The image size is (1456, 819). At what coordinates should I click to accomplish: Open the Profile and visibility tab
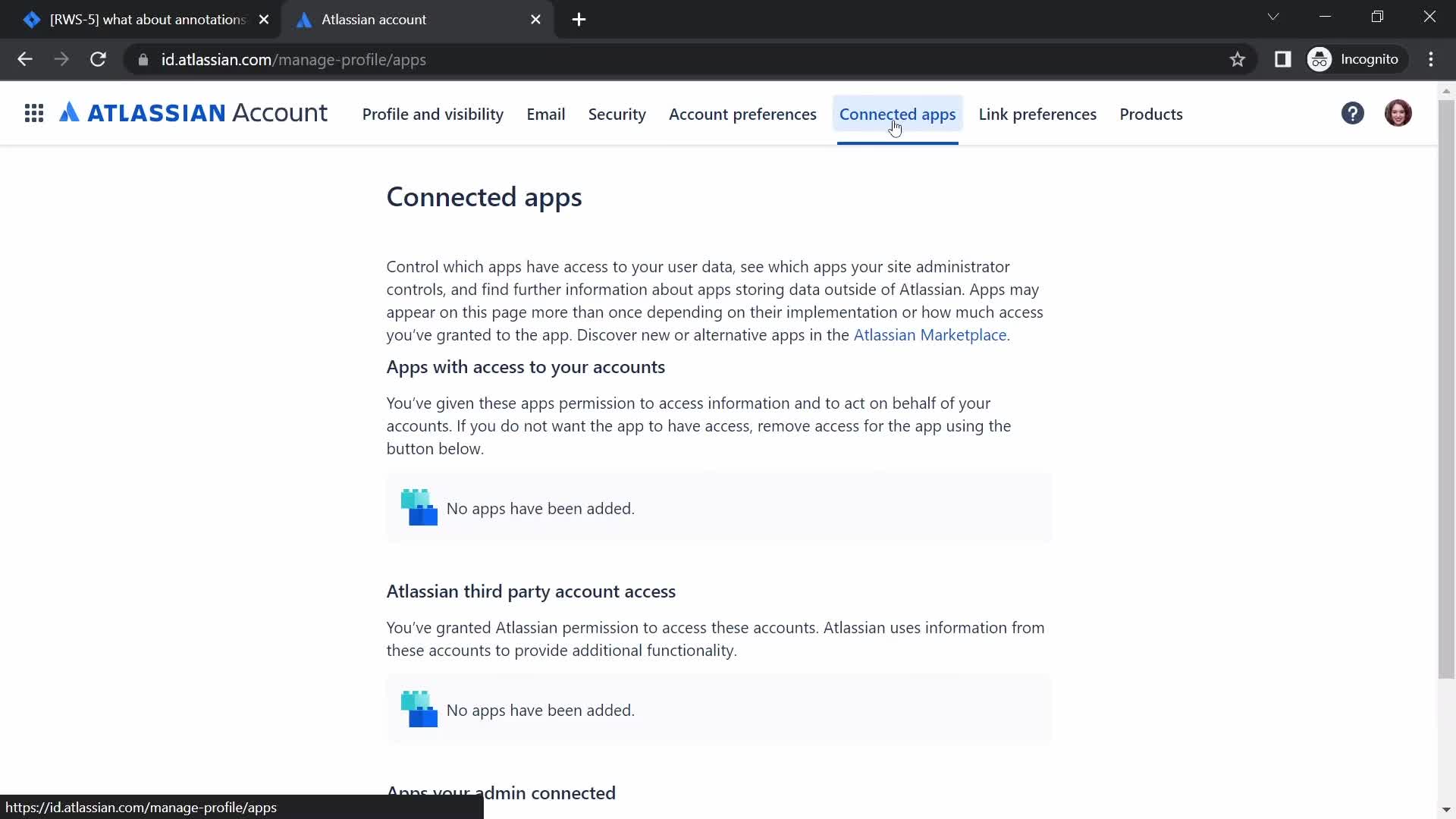coord(432,114)
